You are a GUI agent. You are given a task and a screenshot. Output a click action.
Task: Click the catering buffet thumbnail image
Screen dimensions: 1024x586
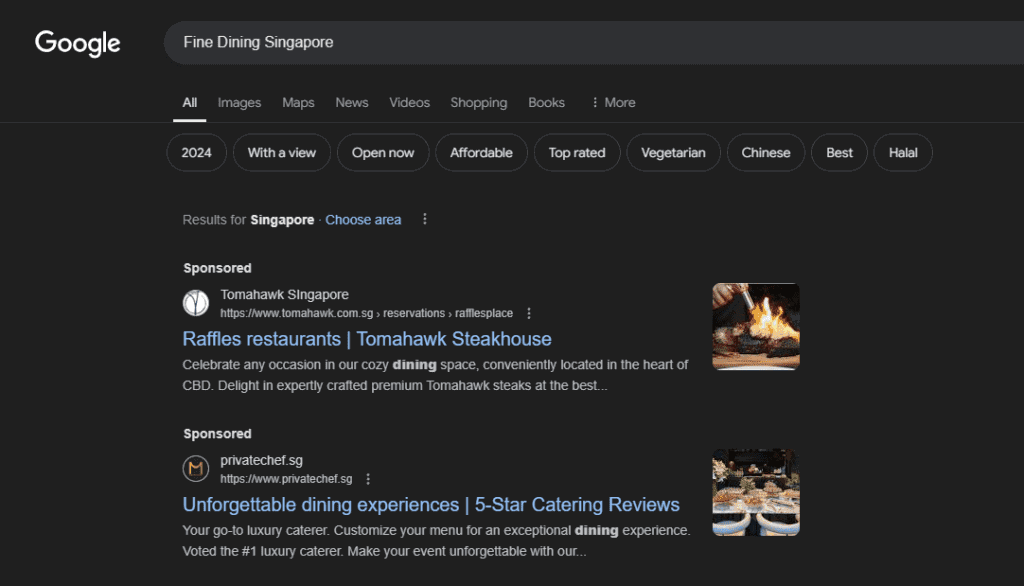pos(756,493)
